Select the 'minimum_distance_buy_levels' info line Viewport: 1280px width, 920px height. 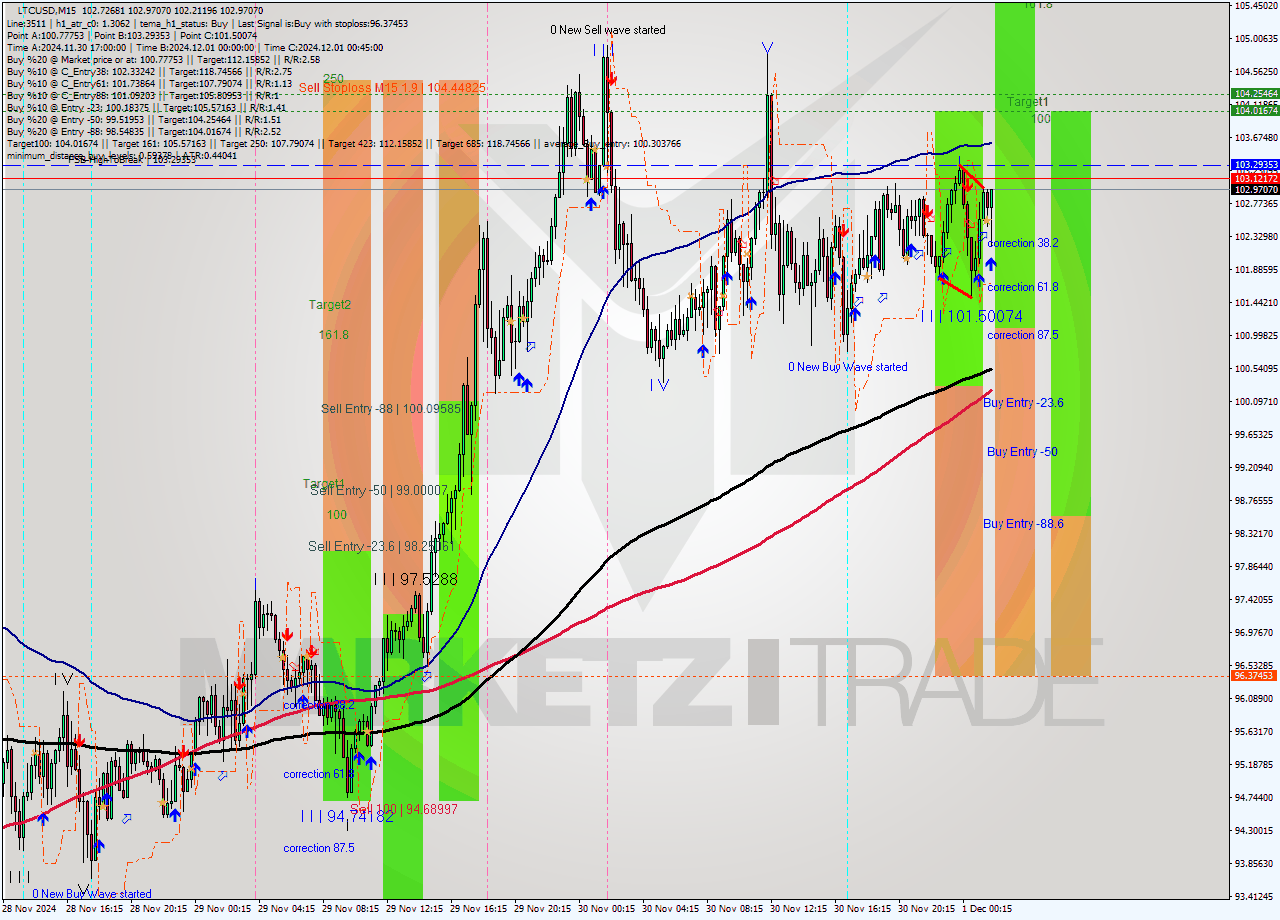coord(121,155)
